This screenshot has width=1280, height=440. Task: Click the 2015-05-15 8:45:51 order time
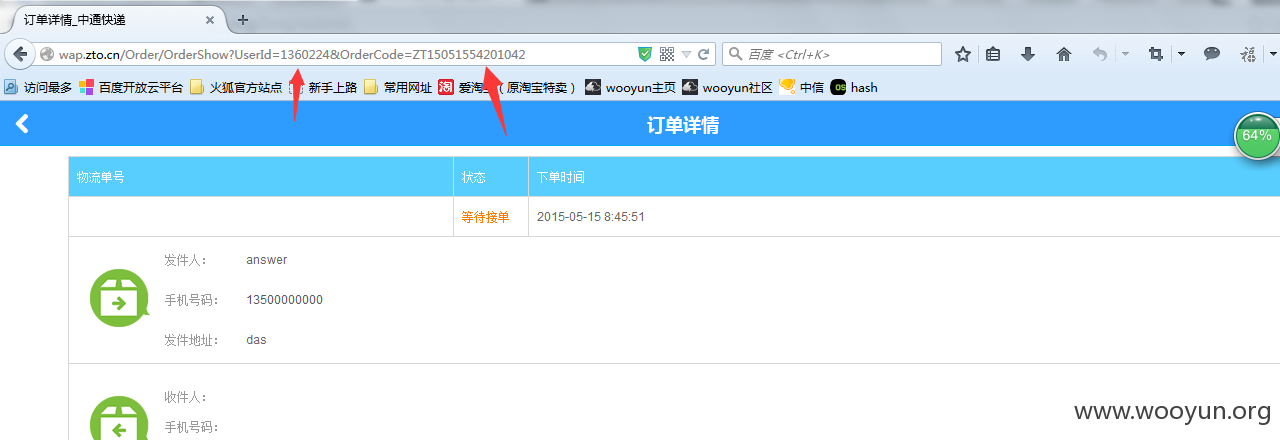point(591,217)
